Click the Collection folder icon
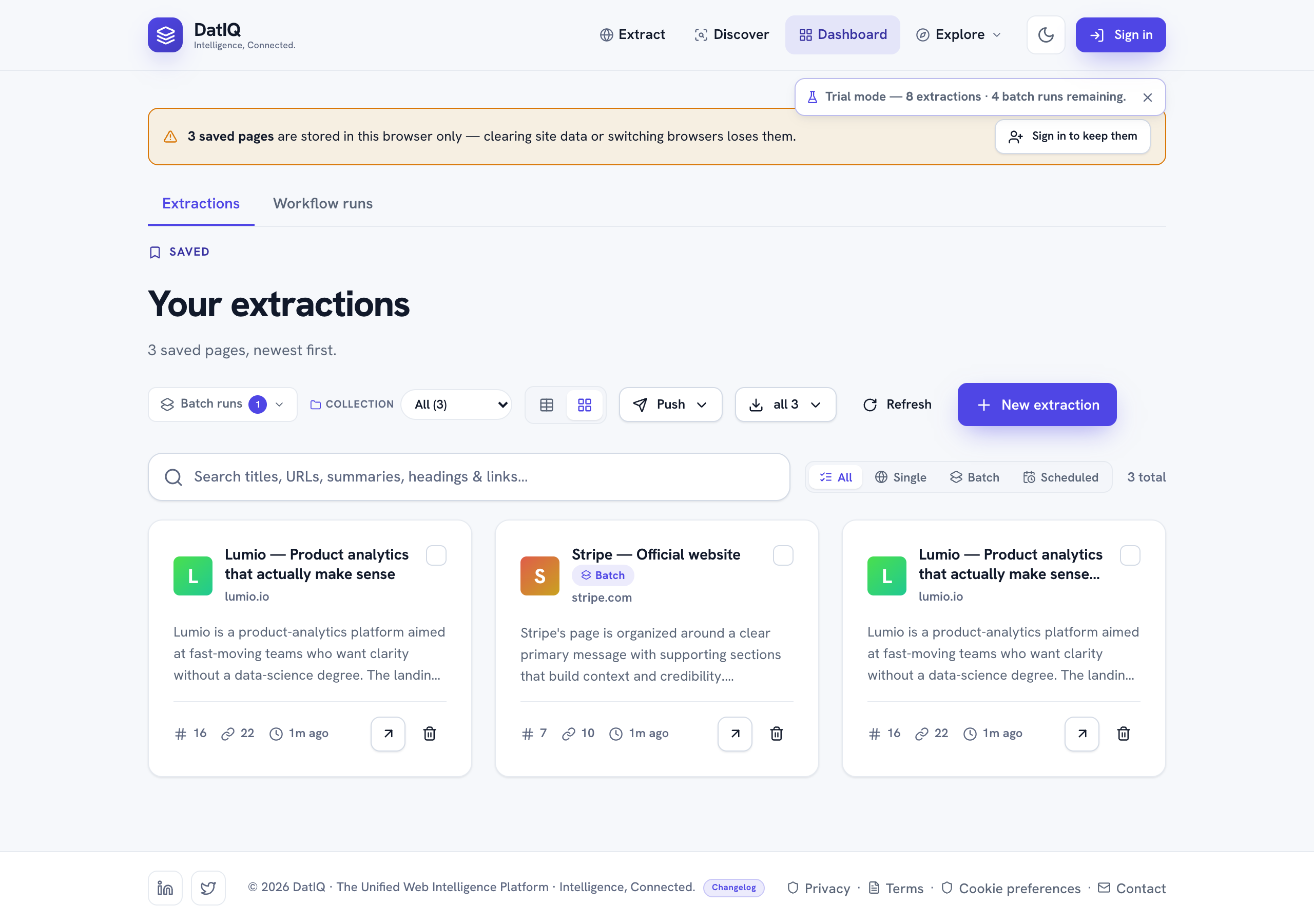Viewport: 1314px width, 924px height. [315, 405]
